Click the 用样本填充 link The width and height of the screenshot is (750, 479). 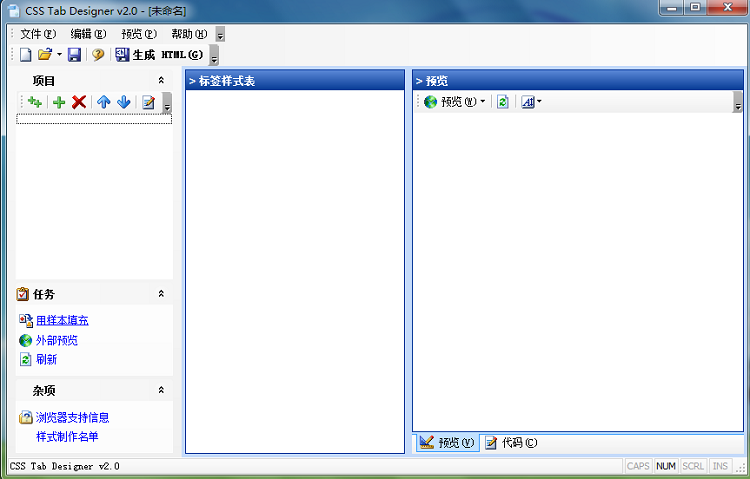coord(62,321)
